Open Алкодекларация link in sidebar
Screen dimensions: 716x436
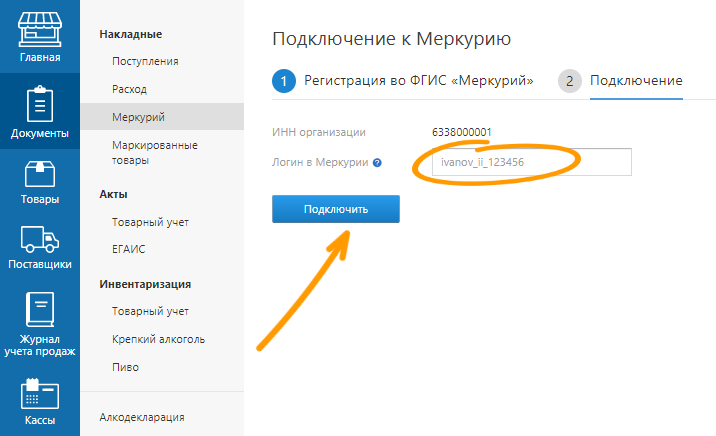(x=142, y=417)
